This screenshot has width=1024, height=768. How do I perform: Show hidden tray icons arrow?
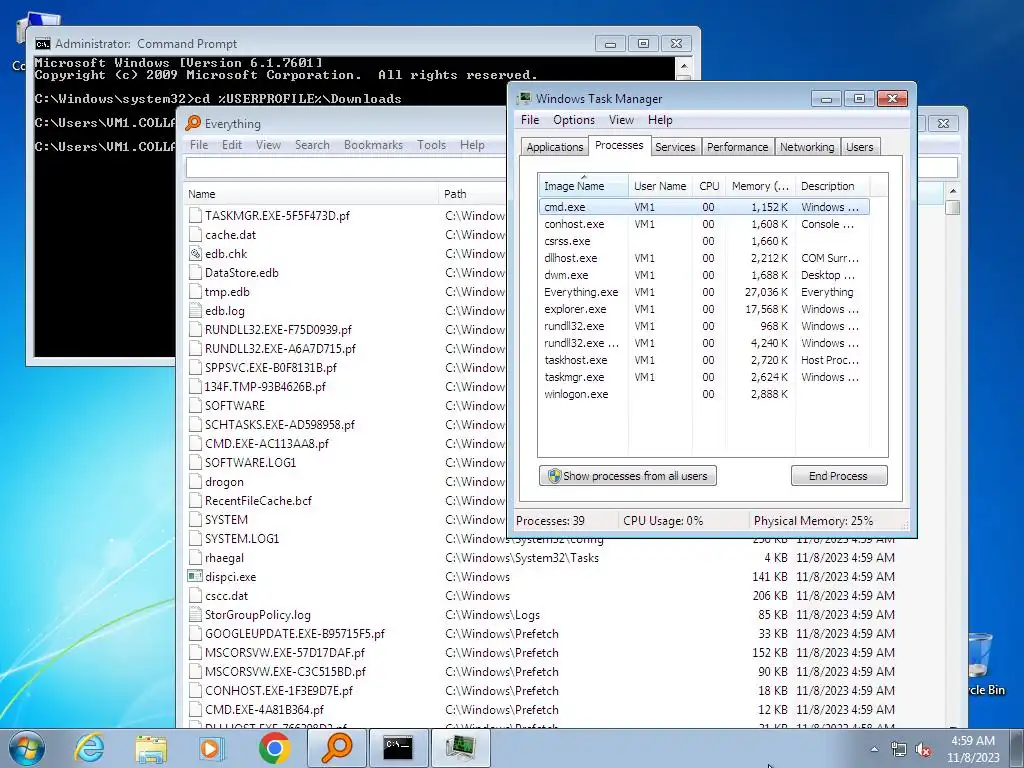[x=874, y=749]
